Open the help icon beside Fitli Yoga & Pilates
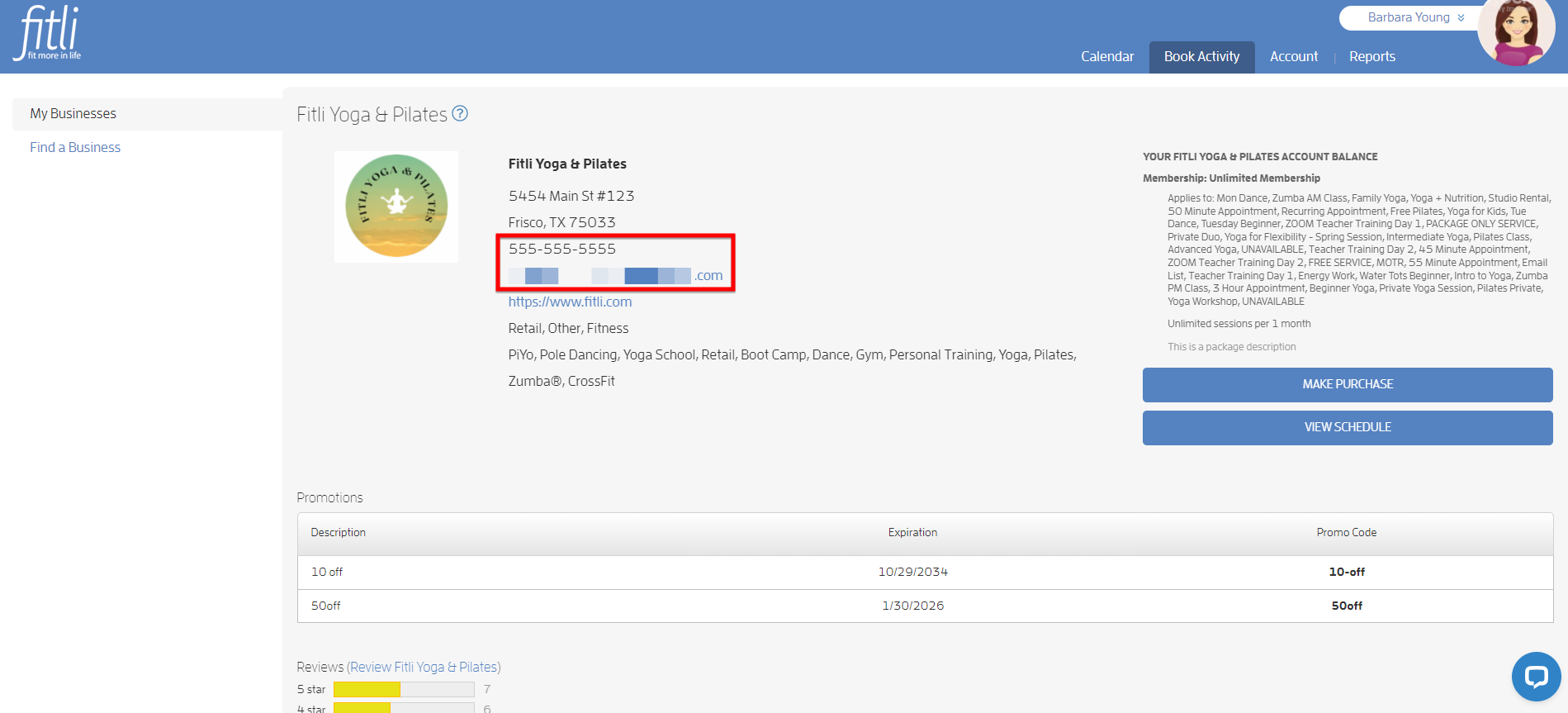 point(460,114)
